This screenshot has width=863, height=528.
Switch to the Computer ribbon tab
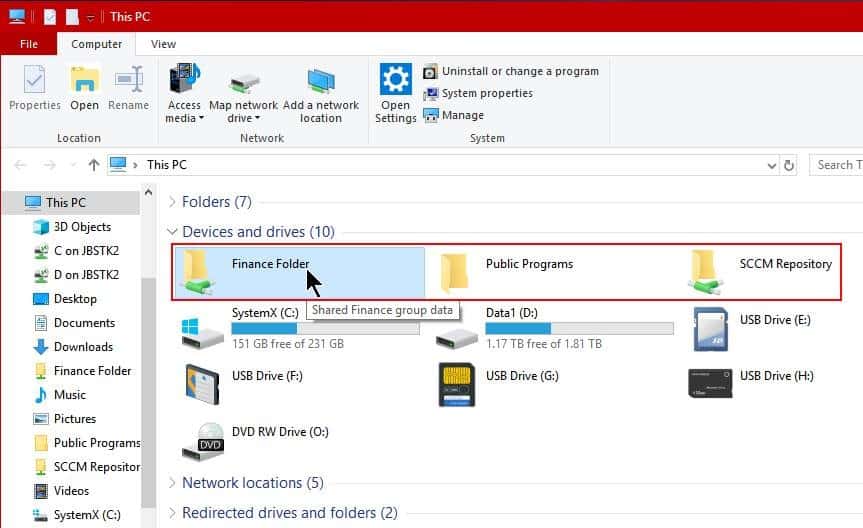pos(96,44)
